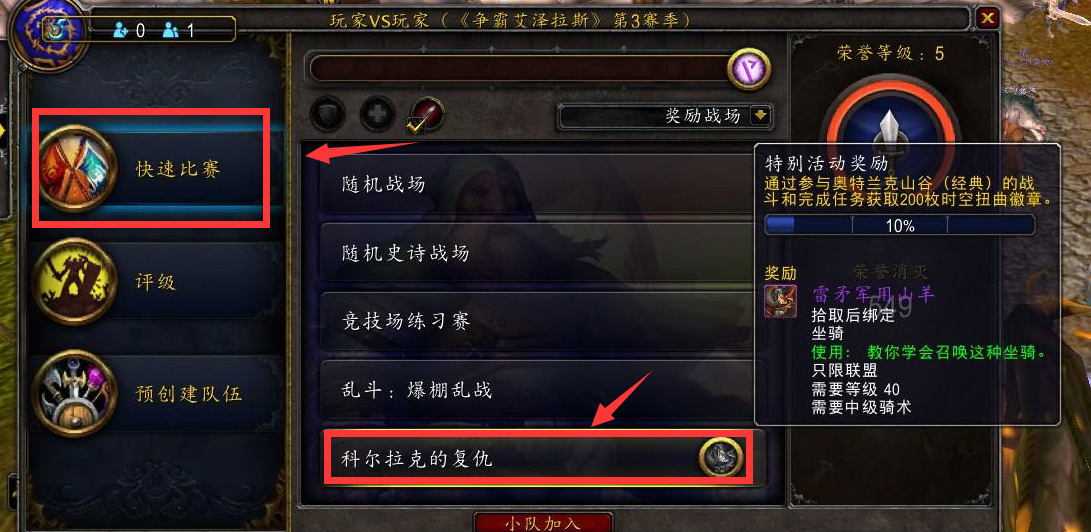Click the honor level dagger emblem

pos(891,136)
